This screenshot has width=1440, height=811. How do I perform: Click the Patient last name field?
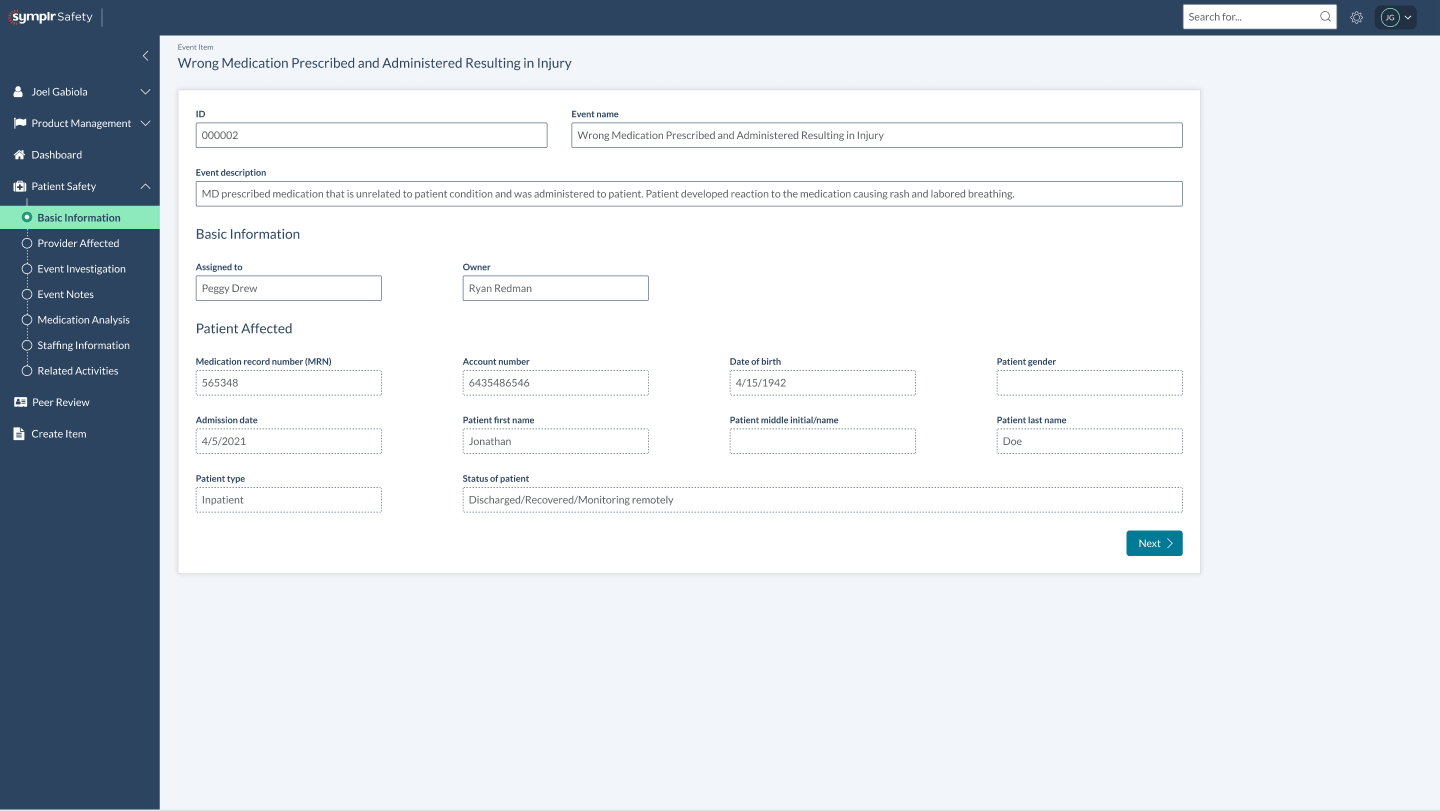pyautogui.click(x=1090, y=441)
